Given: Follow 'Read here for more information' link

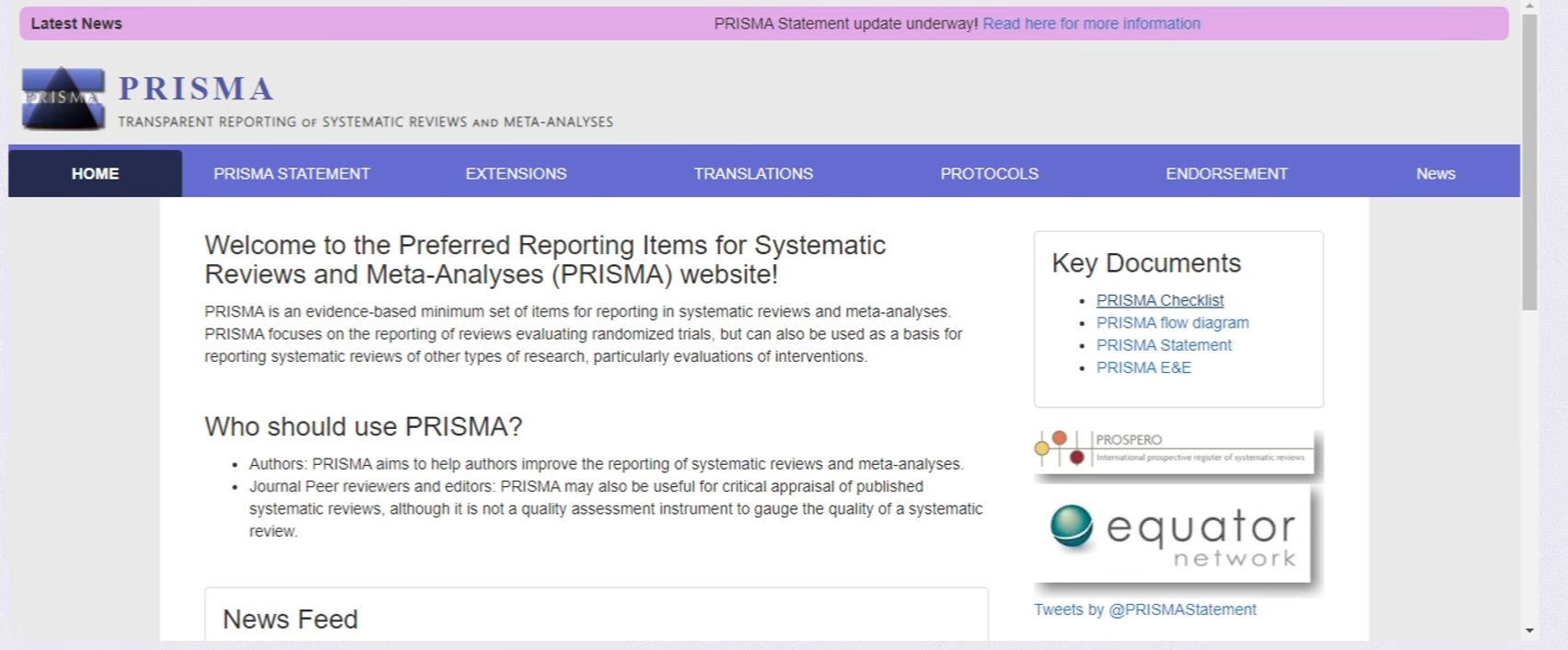Looking at the screenshot, I should pyautogui.click(x=1091, y=24).
